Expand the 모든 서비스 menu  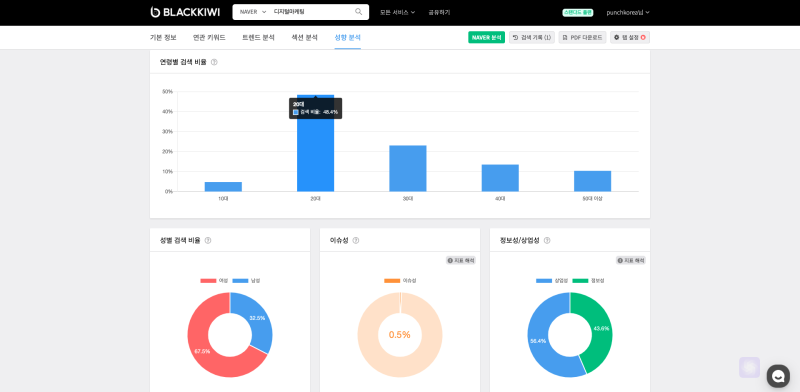tap(397, 12)
